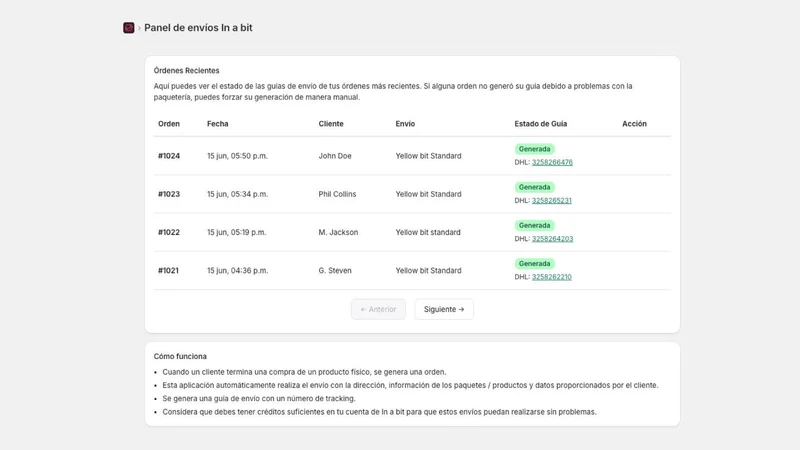Open DHL tracking link 3258264203
Image resolution: width=800 pixels, height=450 pixels.
click(x=553, y=239)
